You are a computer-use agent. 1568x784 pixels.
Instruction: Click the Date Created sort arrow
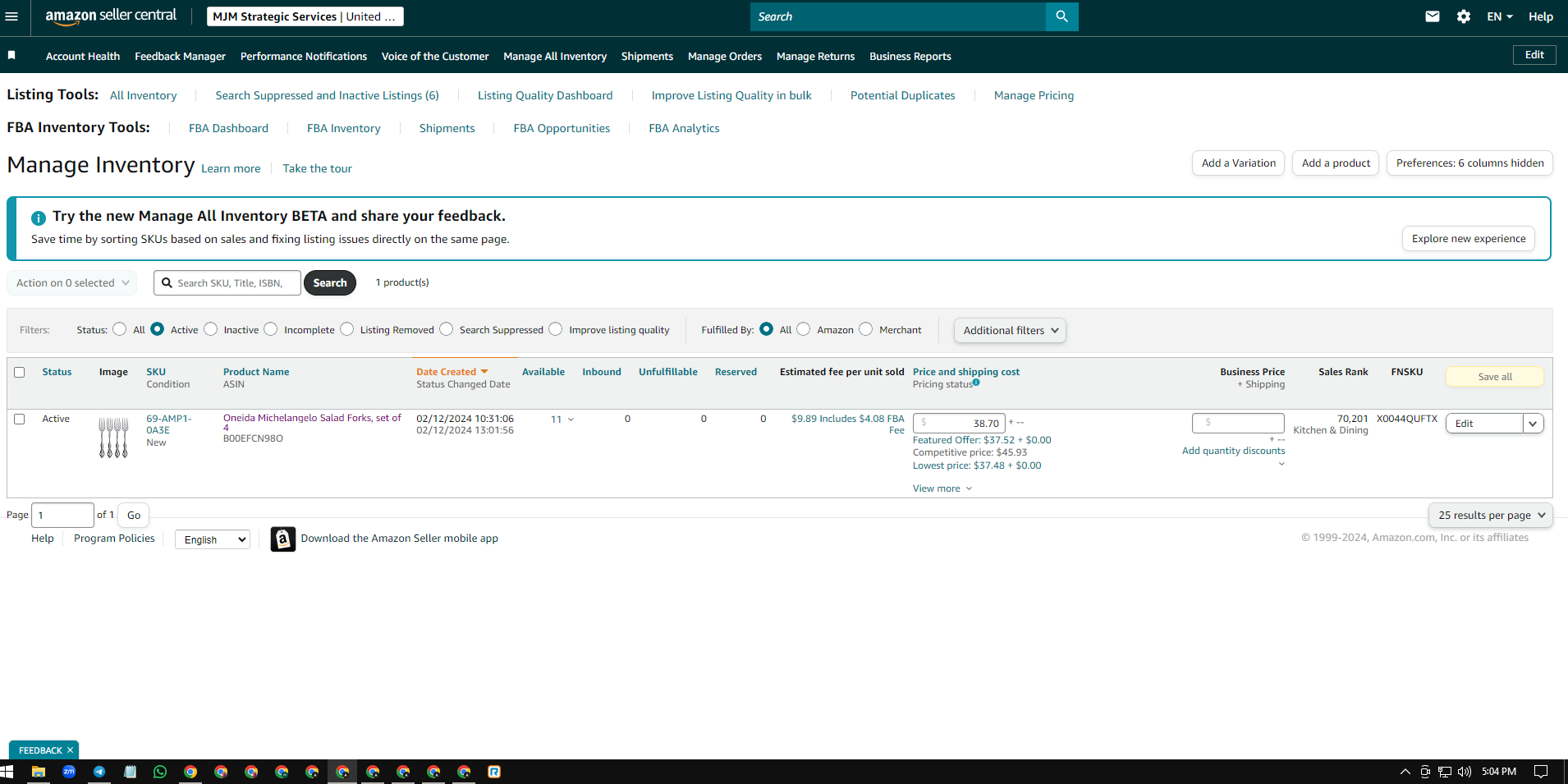coord(484,372)
